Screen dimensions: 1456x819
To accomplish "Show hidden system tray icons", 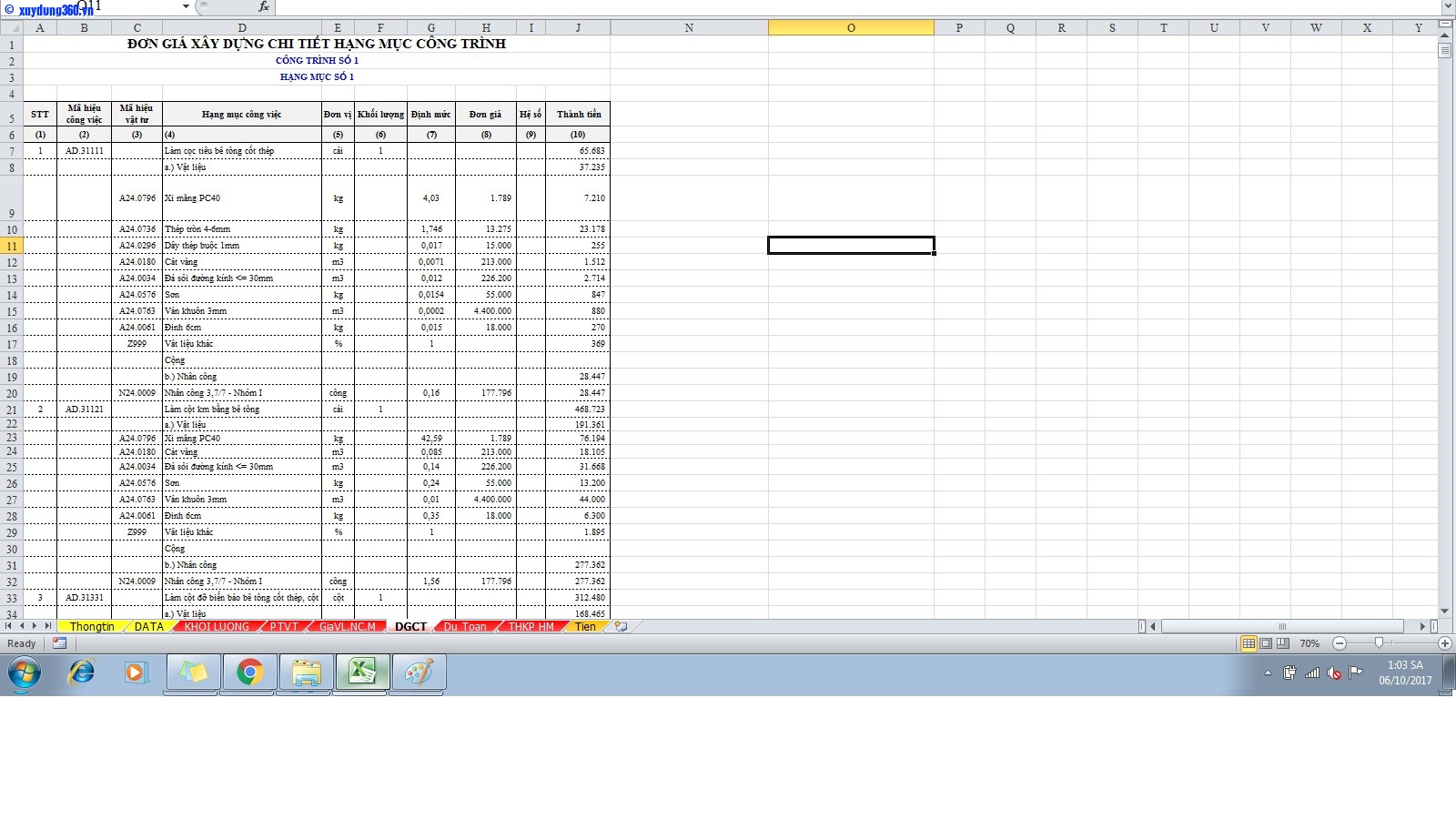I will point(1268,673).
